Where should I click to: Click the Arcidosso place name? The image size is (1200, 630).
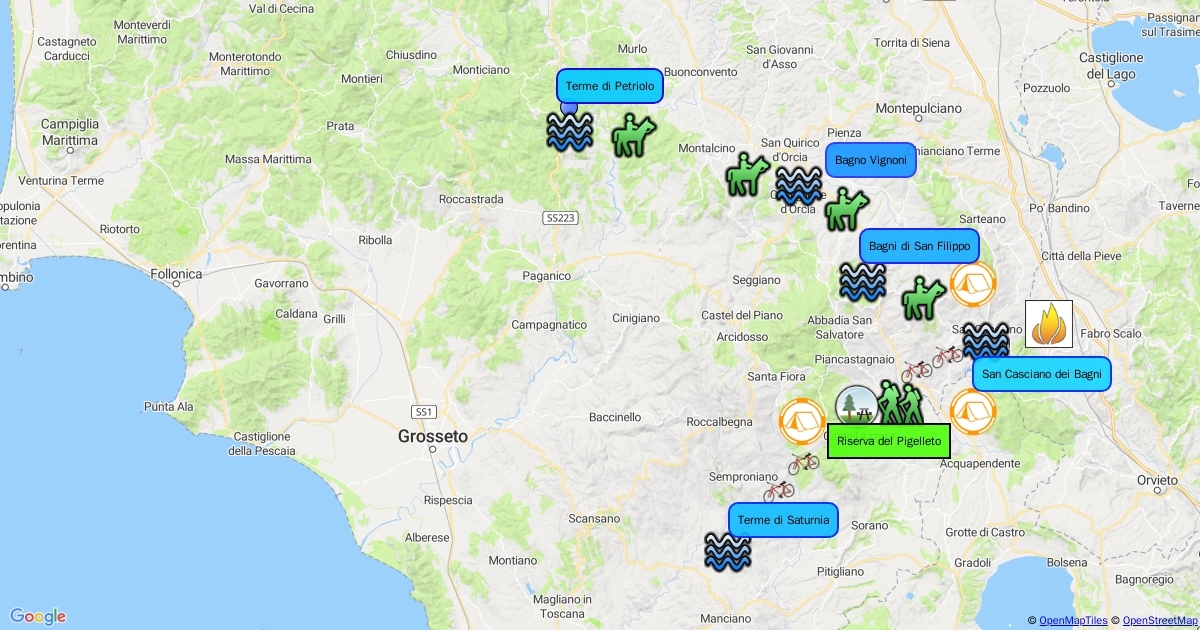coord(742,337)
